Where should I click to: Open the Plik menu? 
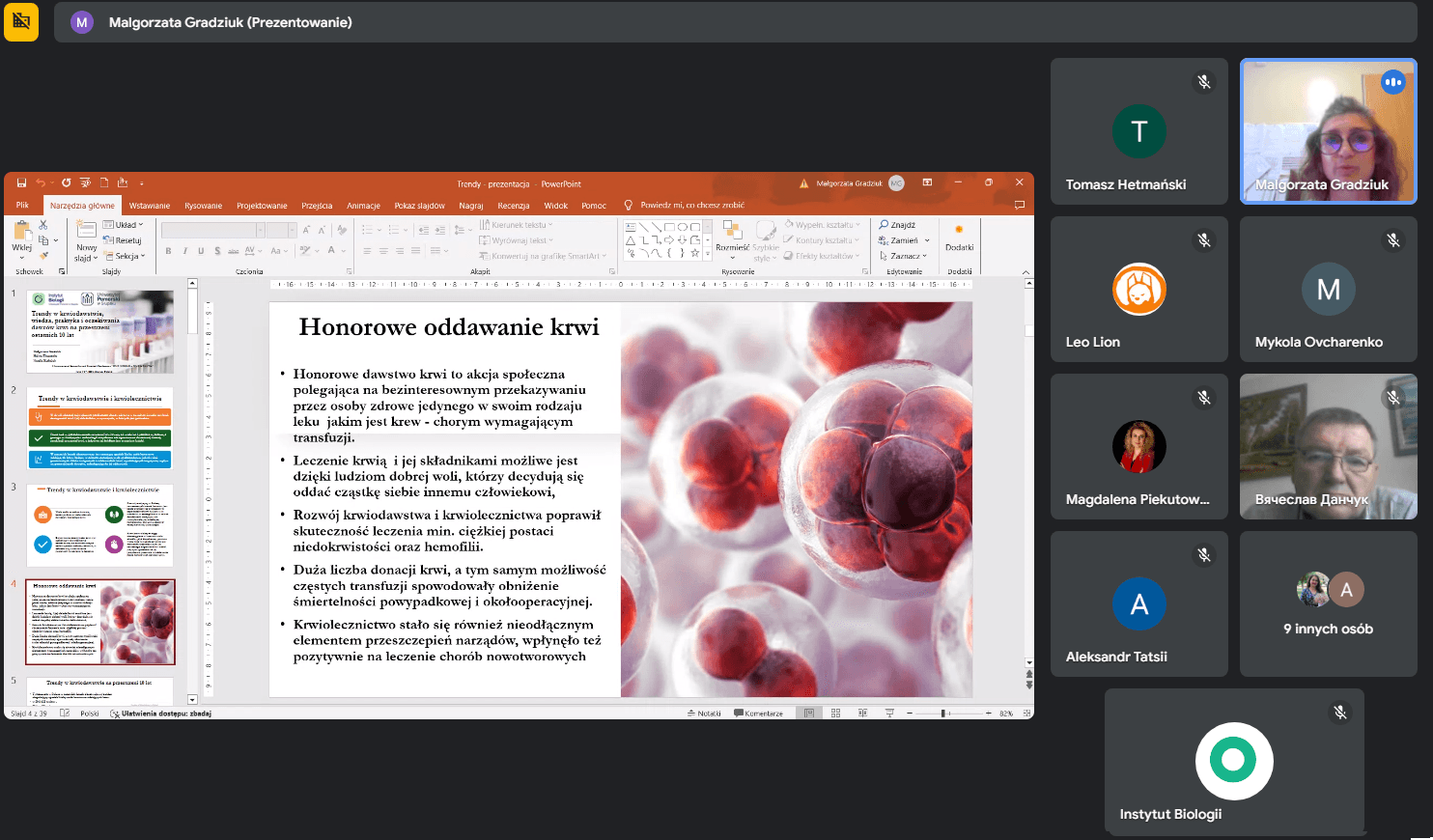coord(22,205)
